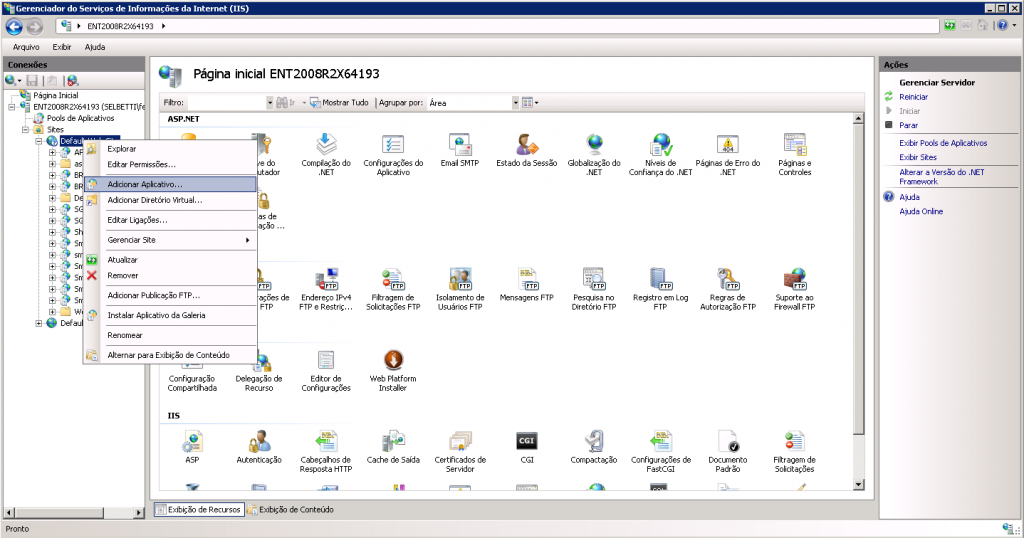This screenshot has height=538, width=1024.
Task: Click the create-connection globe icon in Conexões toolbar
Action: point(10,80)
